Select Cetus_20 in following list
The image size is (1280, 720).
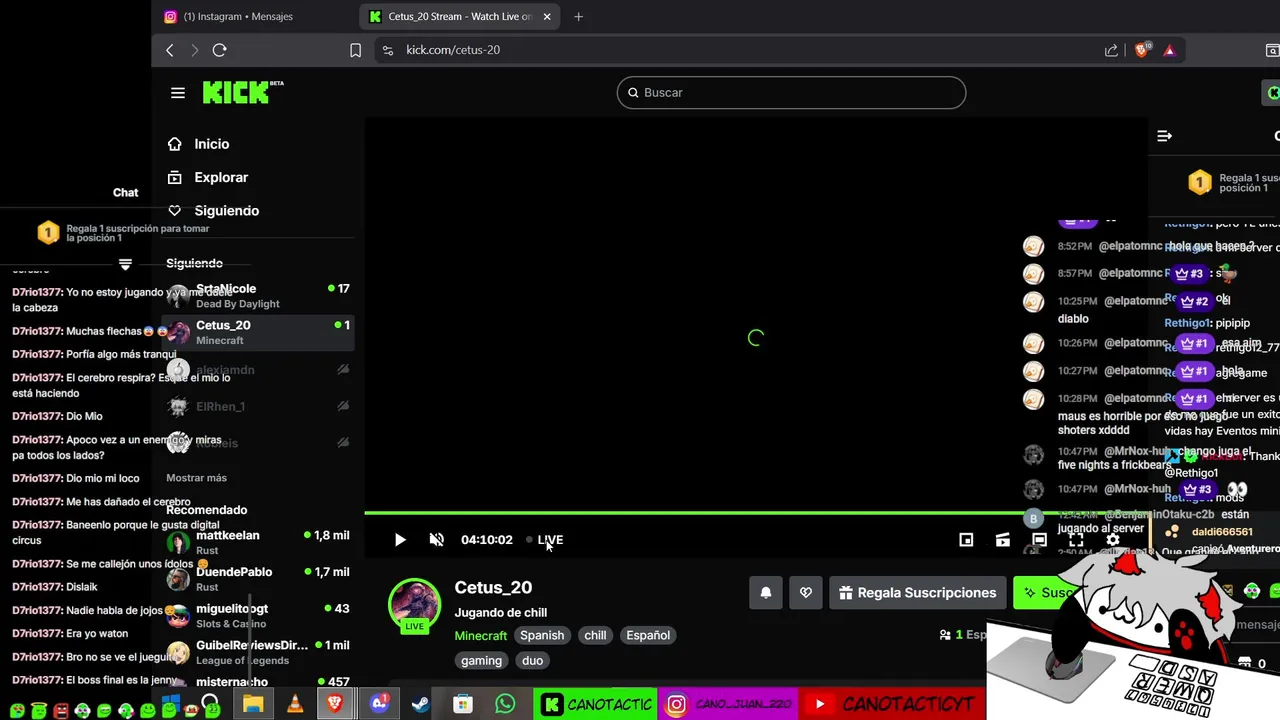tap(258, 332)
